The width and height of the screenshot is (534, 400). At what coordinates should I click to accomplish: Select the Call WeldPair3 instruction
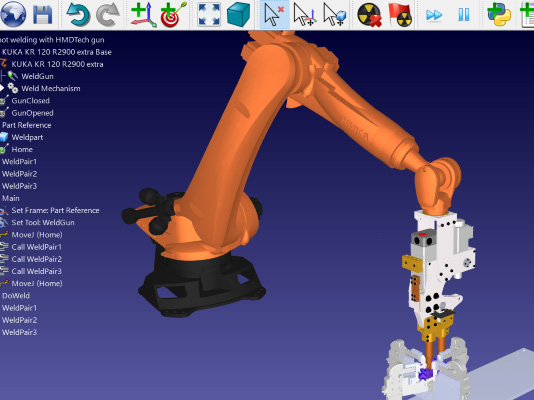(x=36, y=271)
